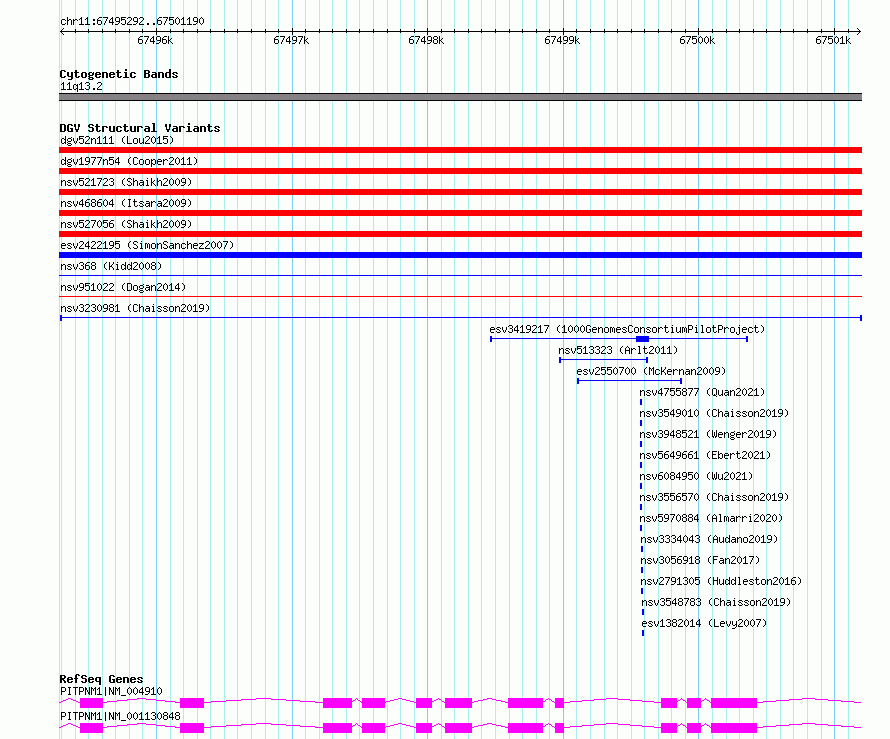890x739 pixels.
Task: Open the DGV Structural Variants track title
Action: click(140, 128)
